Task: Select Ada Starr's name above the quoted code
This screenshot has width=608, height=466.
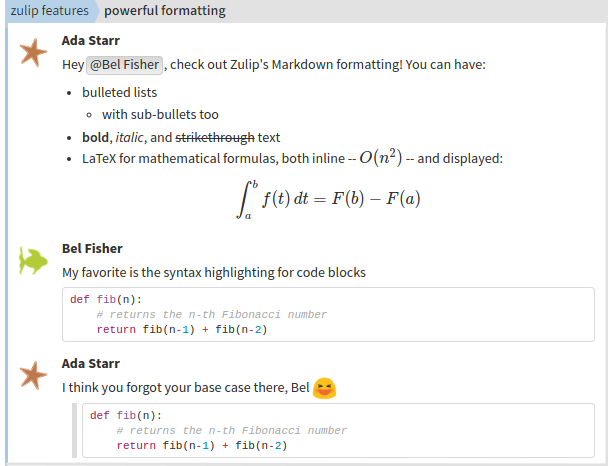Action: point(91,363)
